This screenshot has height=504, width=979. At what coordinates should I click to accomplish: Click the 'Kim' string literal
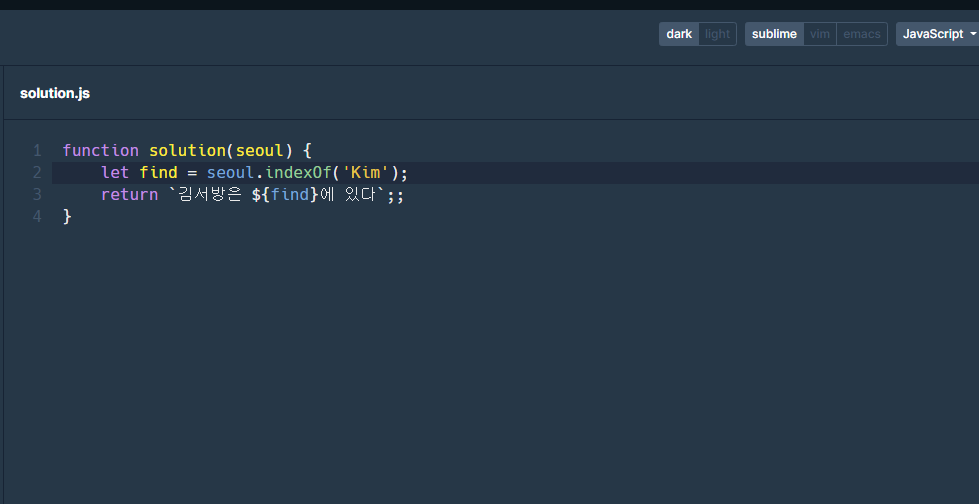point(366,172)
